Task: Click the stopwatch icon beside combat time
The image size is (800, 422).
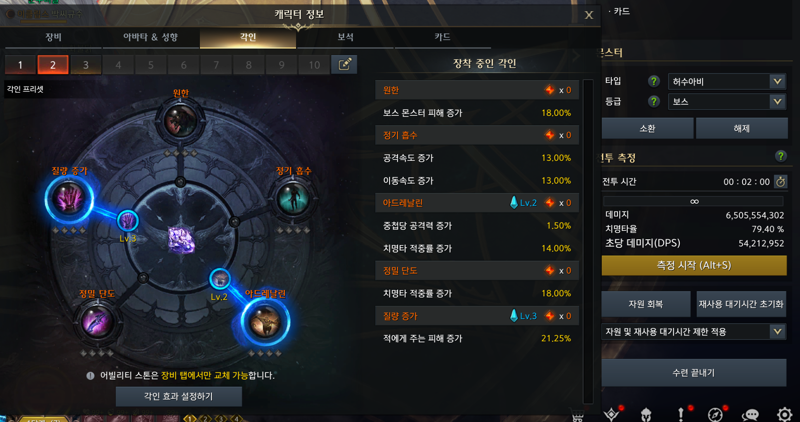Action: 780,181
